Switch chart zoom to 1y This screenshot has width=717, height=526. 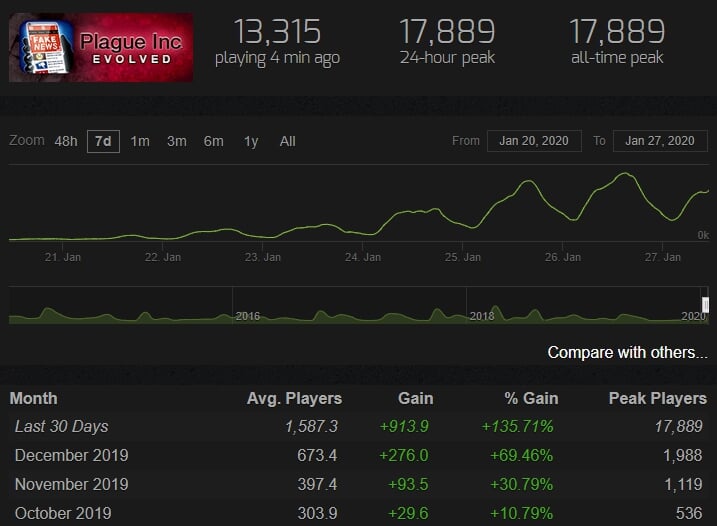251,141
